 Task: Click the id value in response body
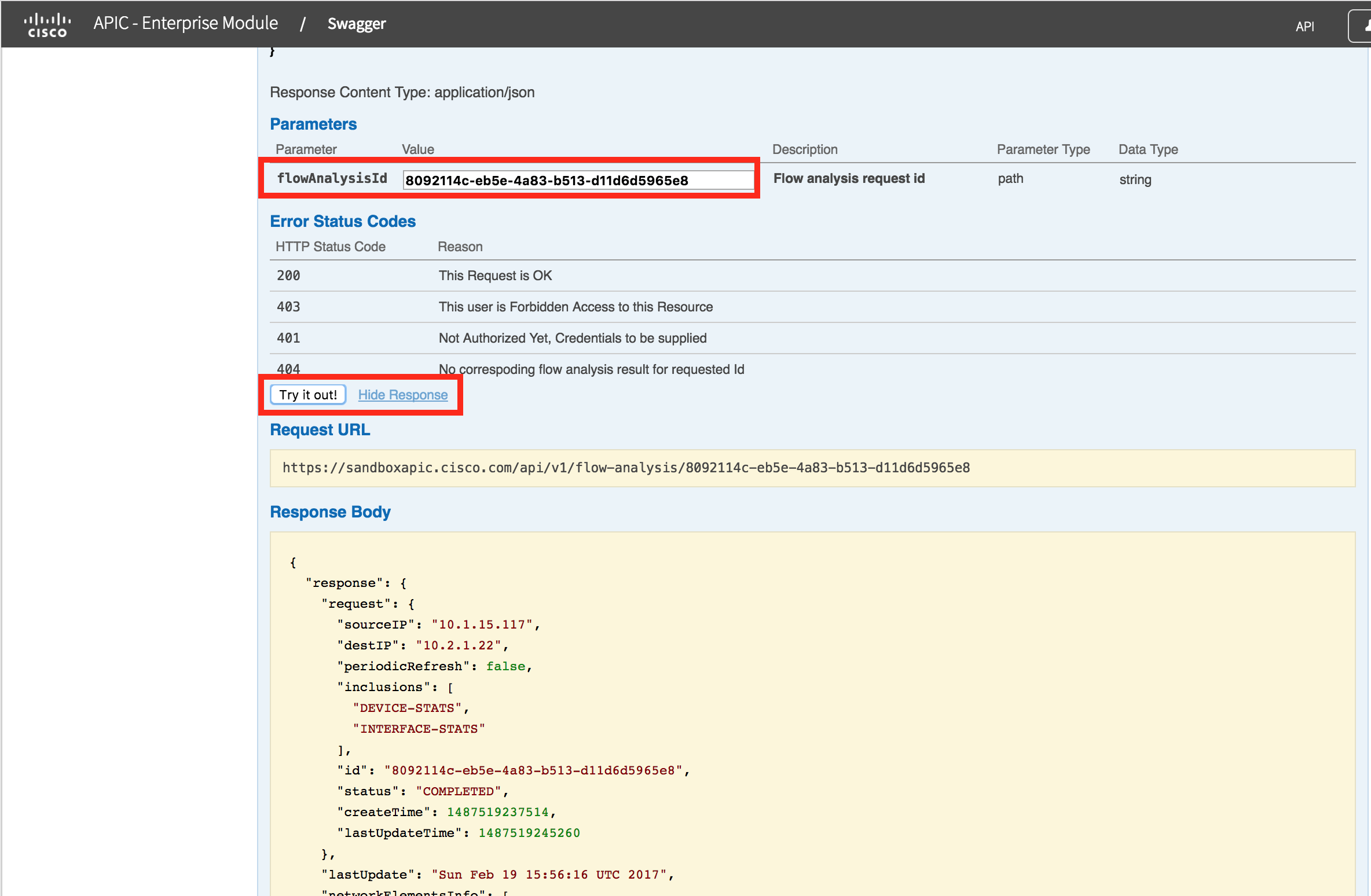point(533,770)
